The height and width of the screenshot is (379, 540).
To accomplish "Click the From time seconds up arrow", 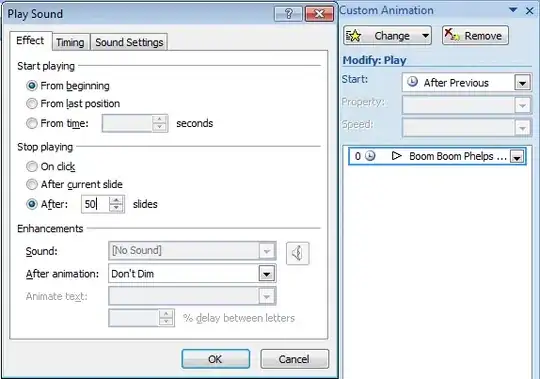I will click(159, 119).
